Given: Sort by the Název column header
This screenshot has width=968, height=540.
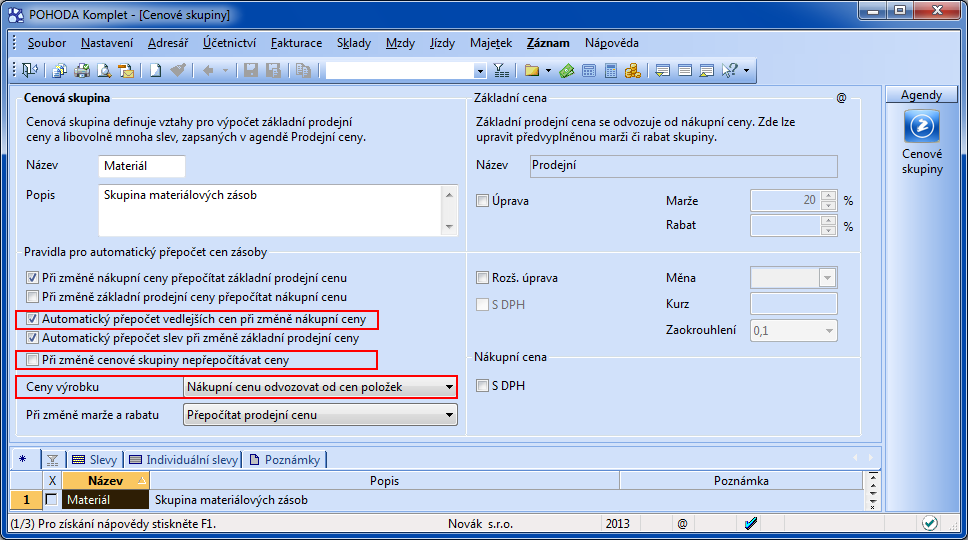Looking at the screenshot, I should 106,481.
